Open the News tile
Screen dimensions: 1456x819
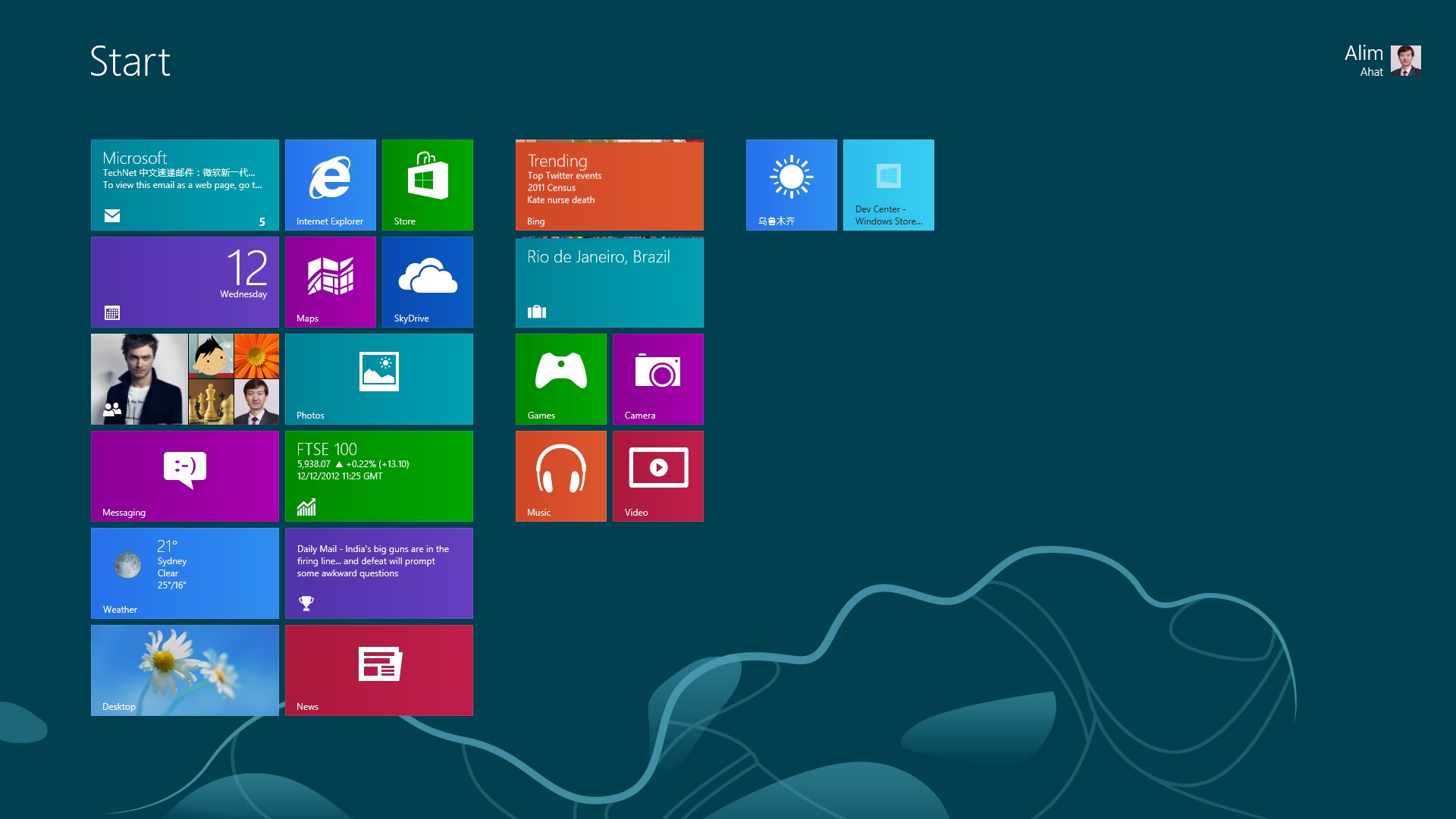pos(379,670)
